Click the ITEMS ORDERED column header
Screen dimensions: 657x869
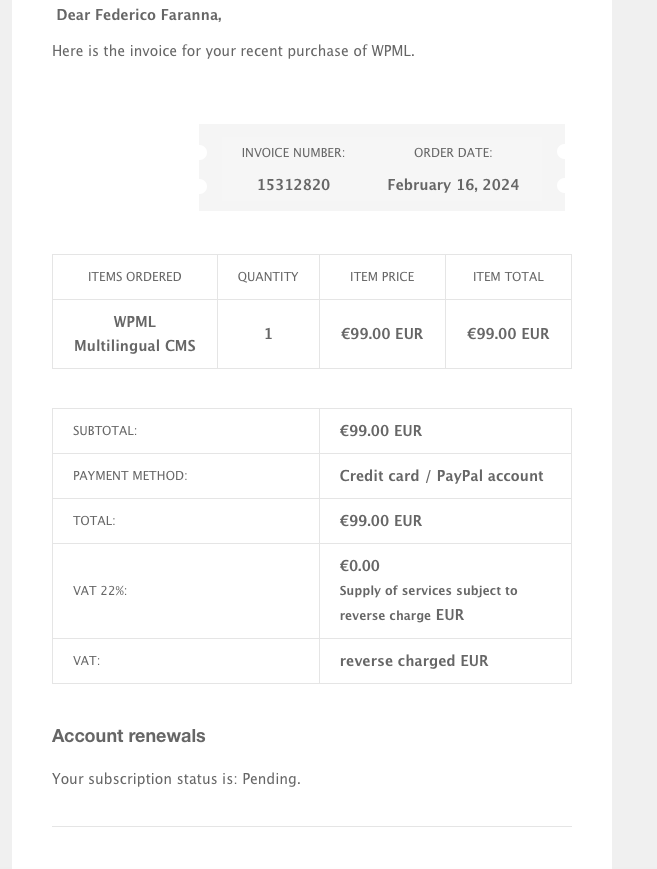(135, 277)
